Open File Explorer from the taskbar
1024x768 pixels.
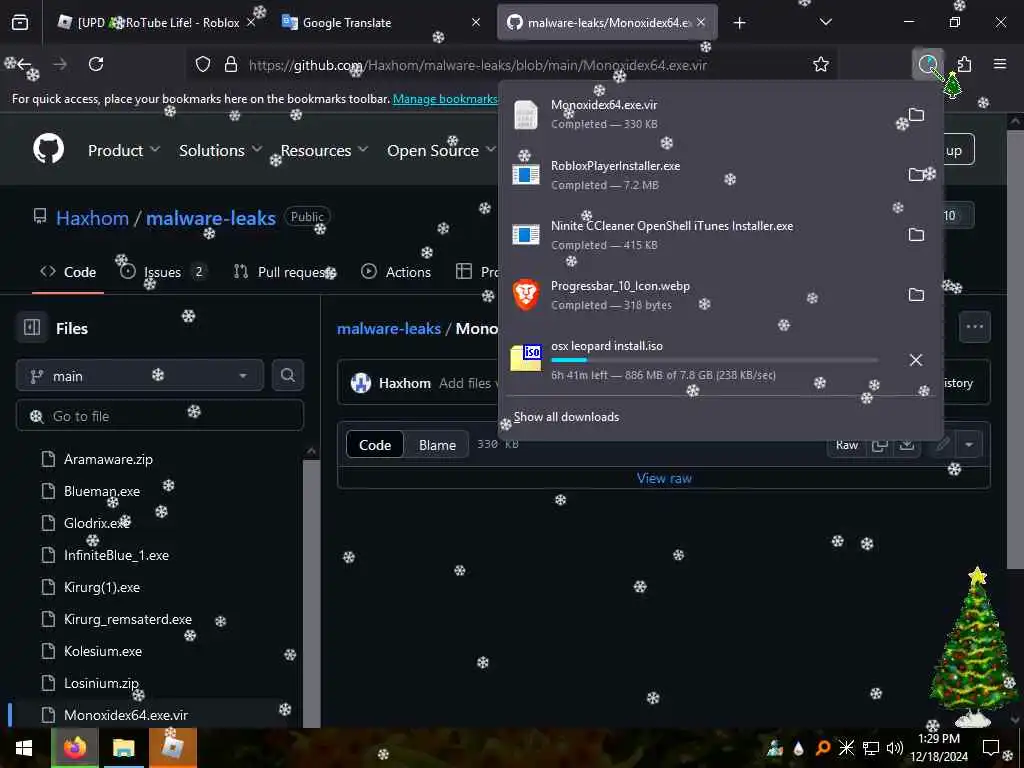point(123,748)
